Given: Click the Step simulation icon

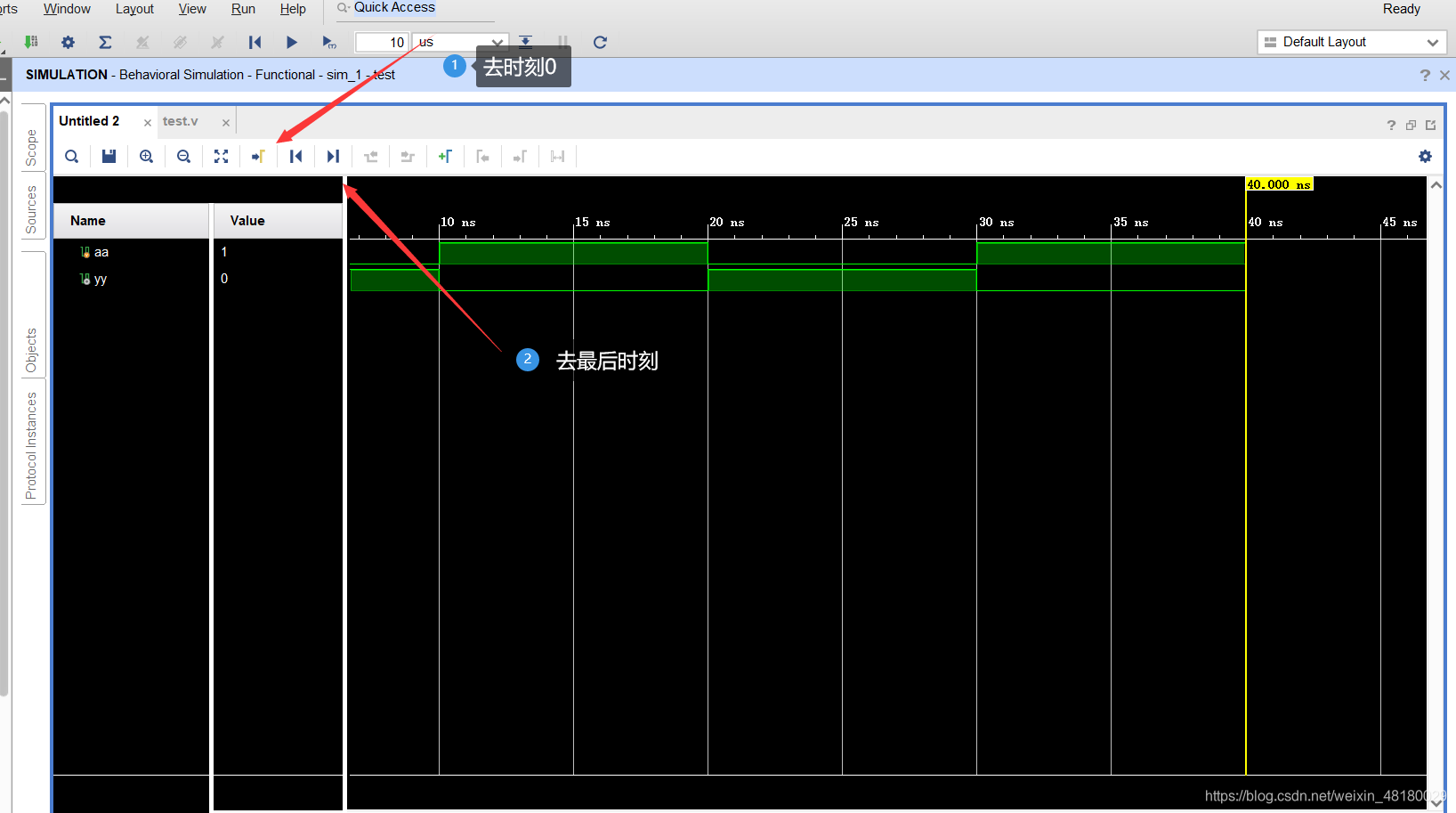Looking at the screenshot, I should (526, 42).
